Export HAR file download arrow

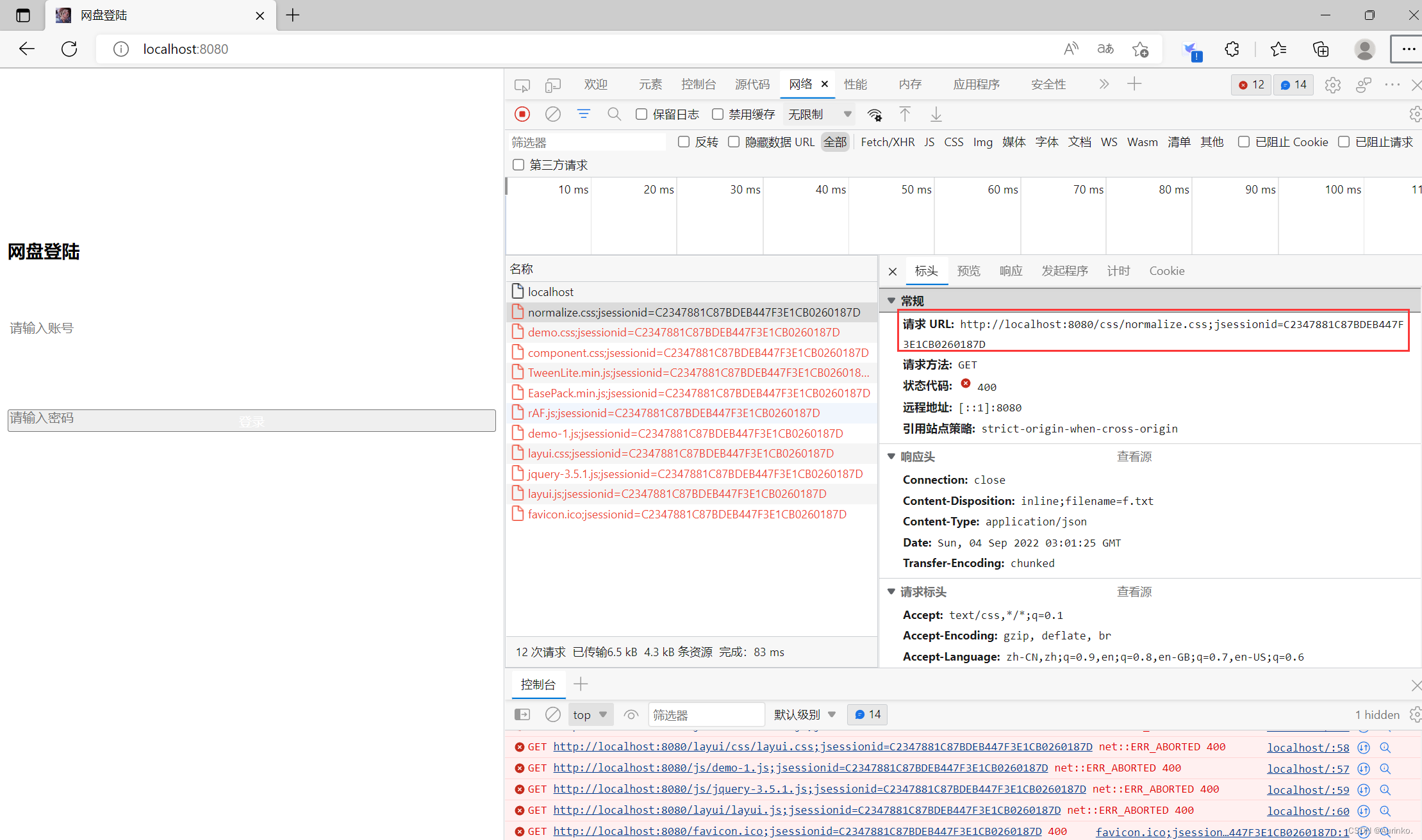click(936, 114)
